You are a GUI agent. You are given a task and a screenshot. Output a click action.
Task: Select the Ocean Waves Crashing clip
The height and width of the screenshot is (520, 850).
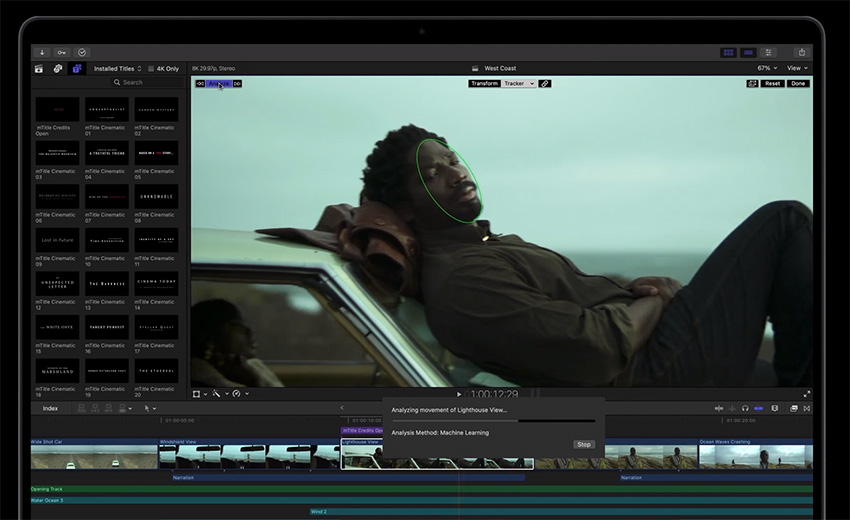(x=756, y=454)
